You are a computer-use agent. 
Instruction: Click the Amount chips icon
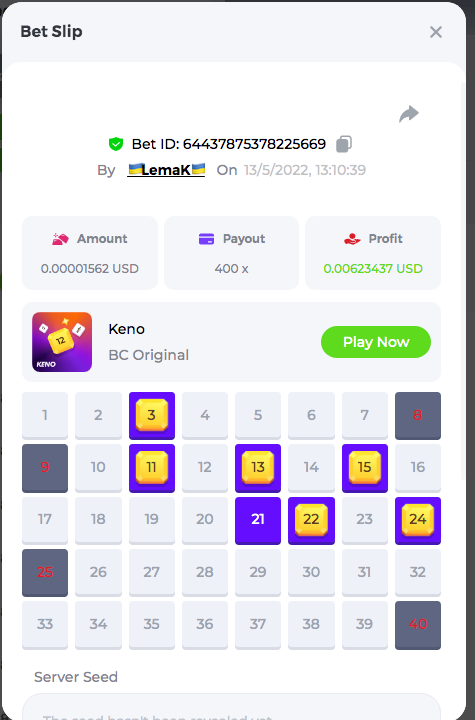(60, 239)
